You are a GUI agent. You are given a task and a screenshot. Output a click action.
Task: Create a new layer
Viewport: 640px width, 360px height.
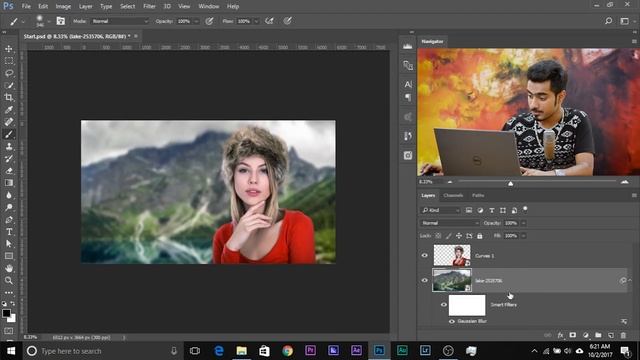(x=611, y=335)
